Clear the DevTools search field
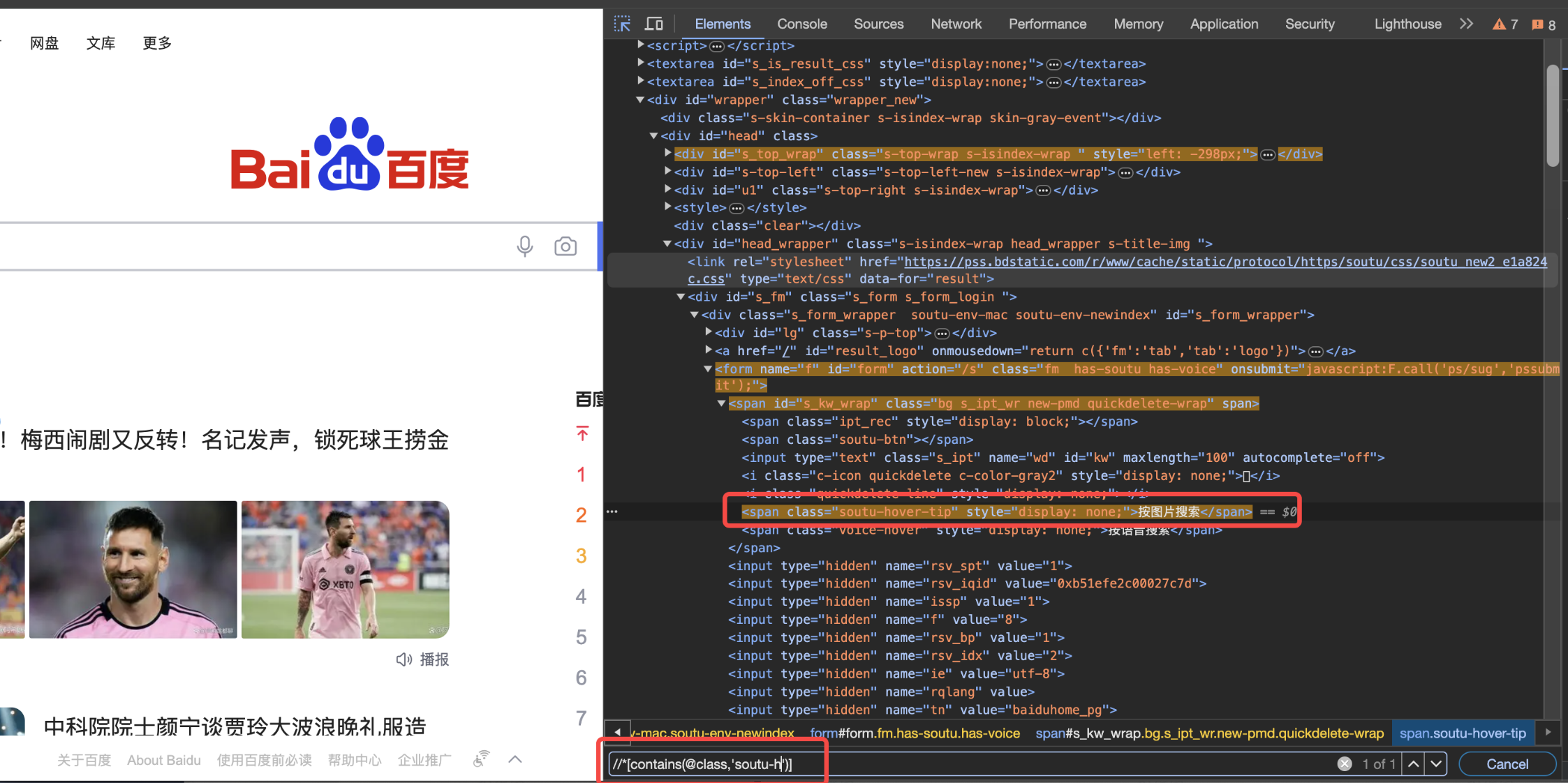The height and width of the screenshot is (783, 1568). pos(1345,764)
